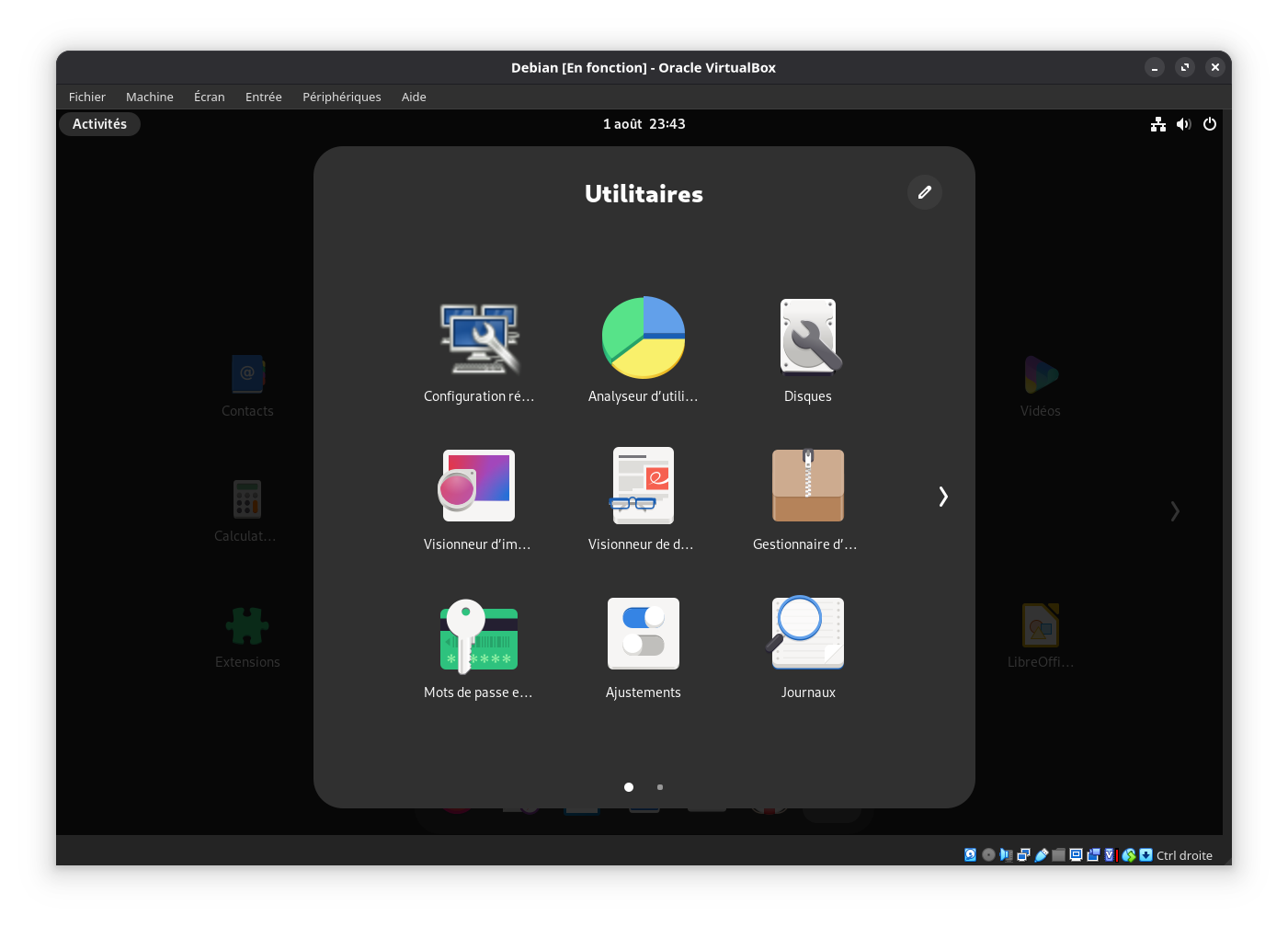1288x927 pixels.
Task: Open the Machine menu
Action: coord(149,97)
